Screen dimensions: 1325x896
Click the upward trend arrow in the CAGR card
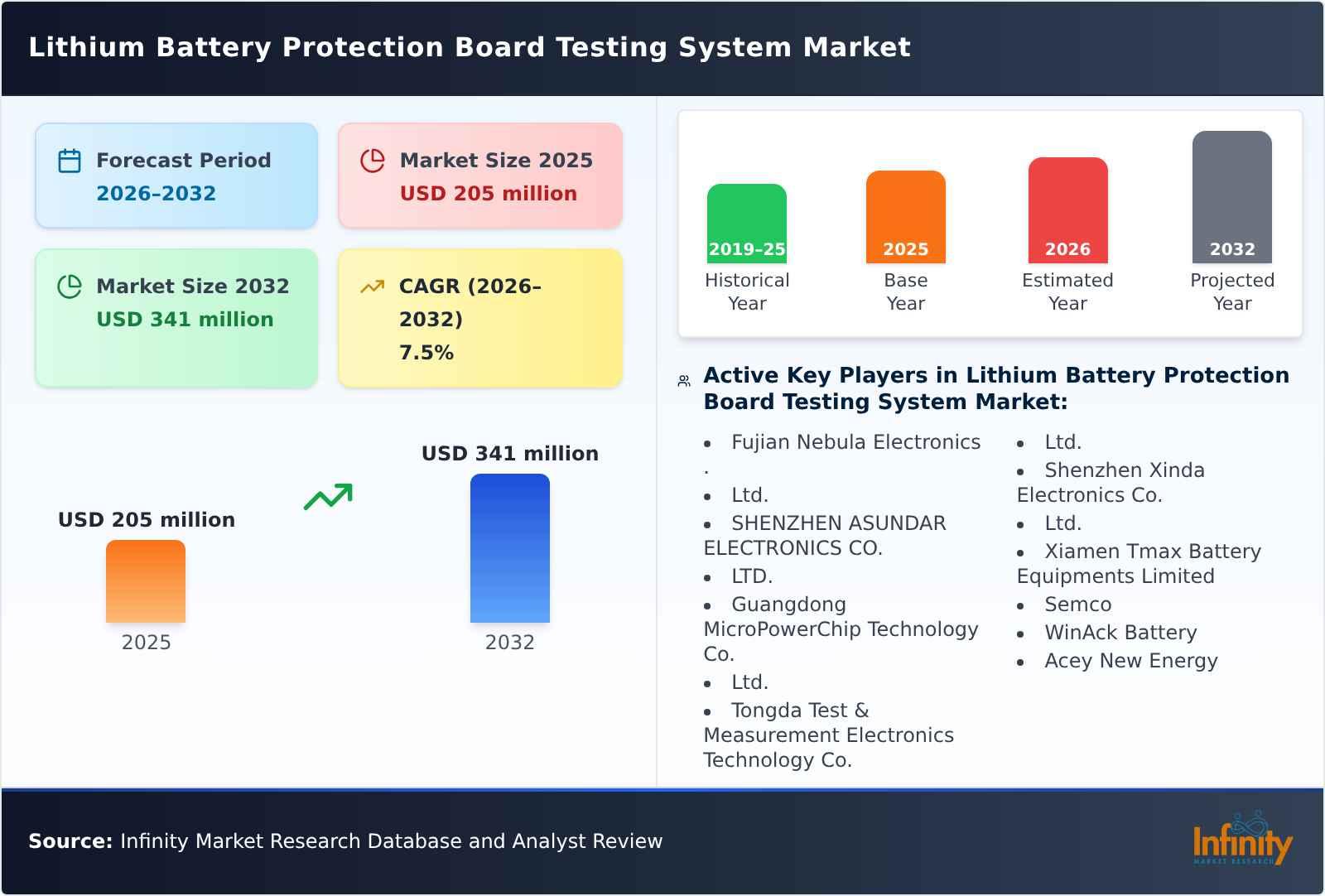tap(373, 286)
